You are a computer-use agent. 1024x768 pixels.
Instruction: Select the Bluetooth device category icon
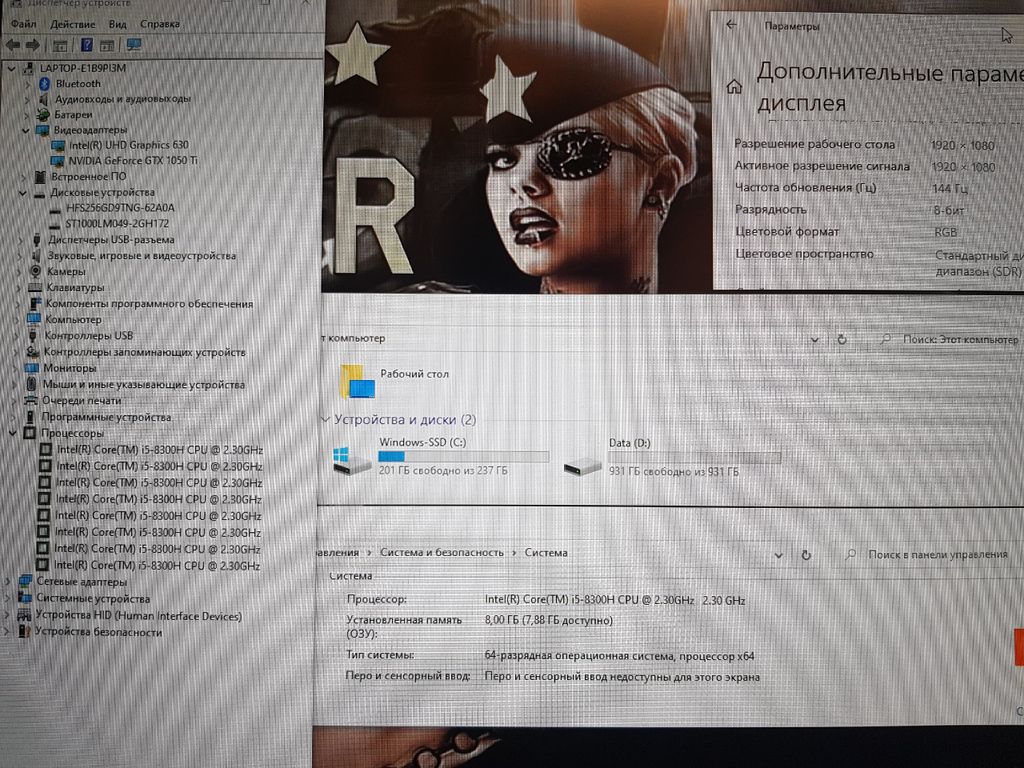click(44, 84)
